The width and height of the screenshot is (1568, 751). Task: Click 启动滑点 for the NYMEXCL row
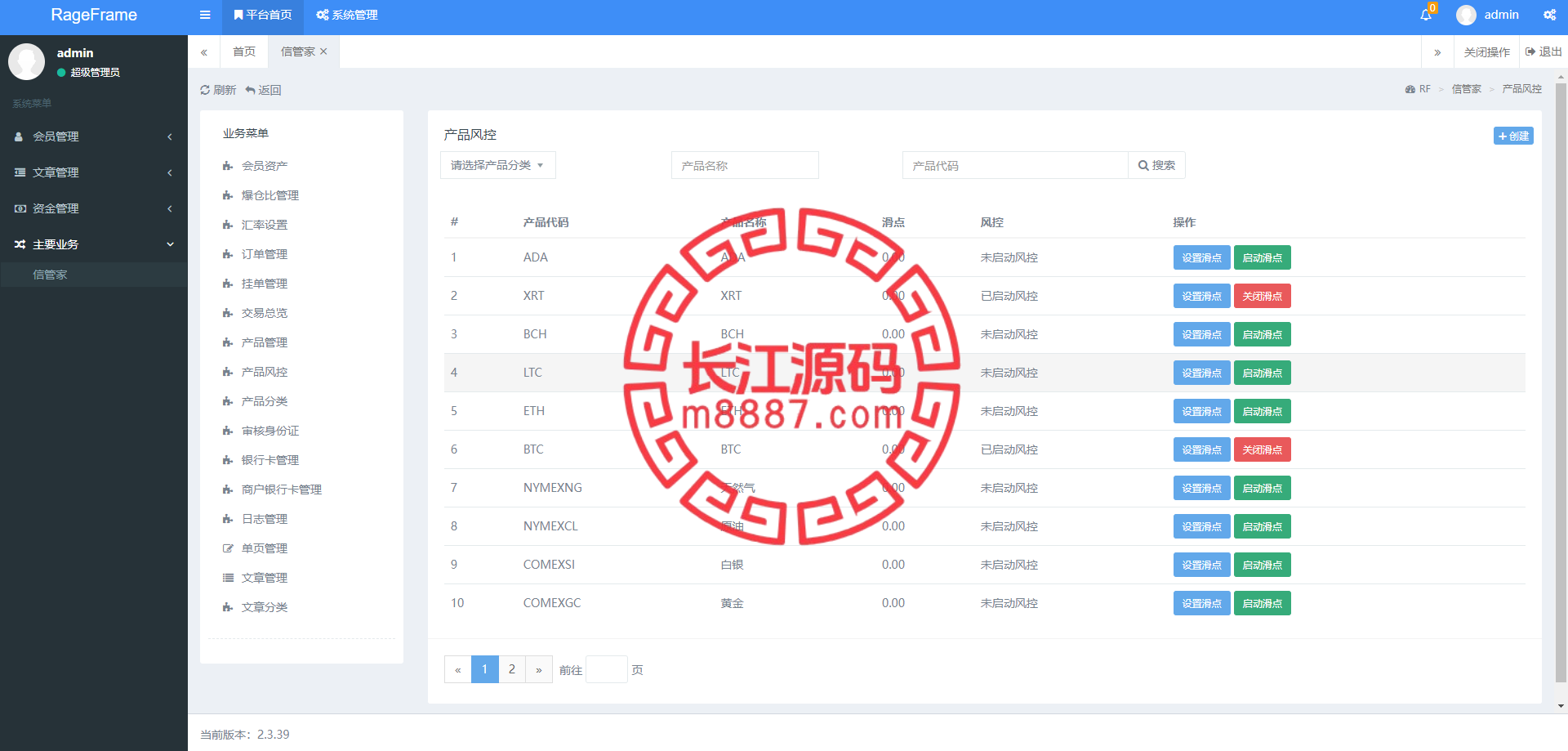pyautogui.click(x=1262, y=526)
